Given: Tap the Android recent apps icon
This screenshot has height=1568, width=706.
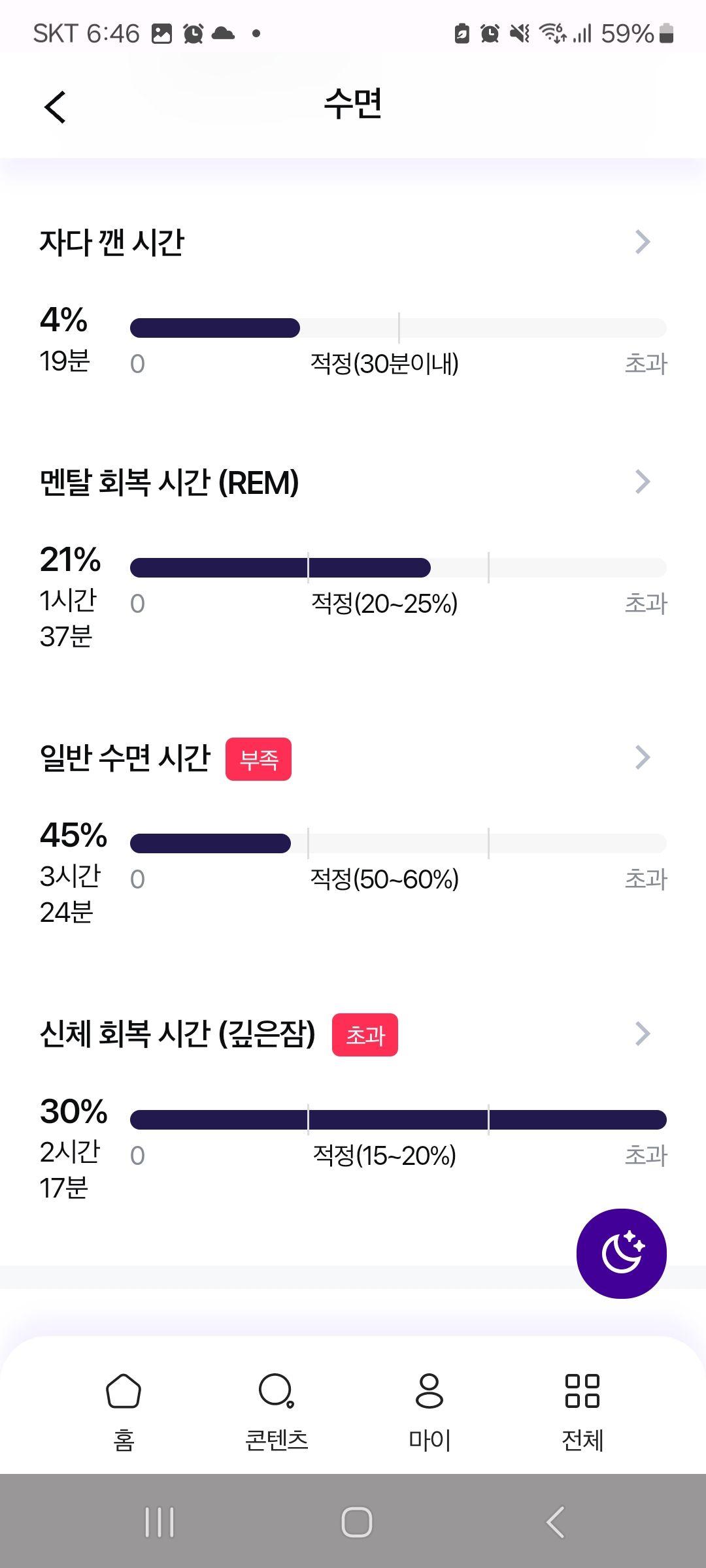Looking at the screenshot, I should [160, 1522].
